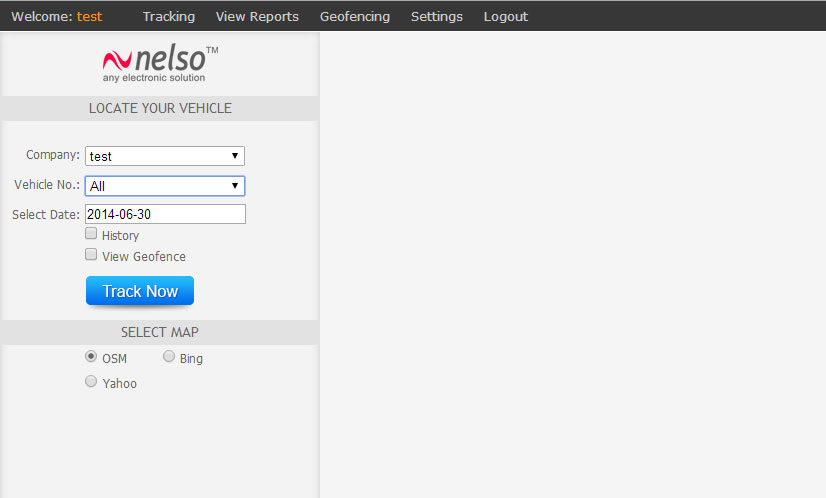
Task: Click the orange 'test' username
Action: click(89, 16)
